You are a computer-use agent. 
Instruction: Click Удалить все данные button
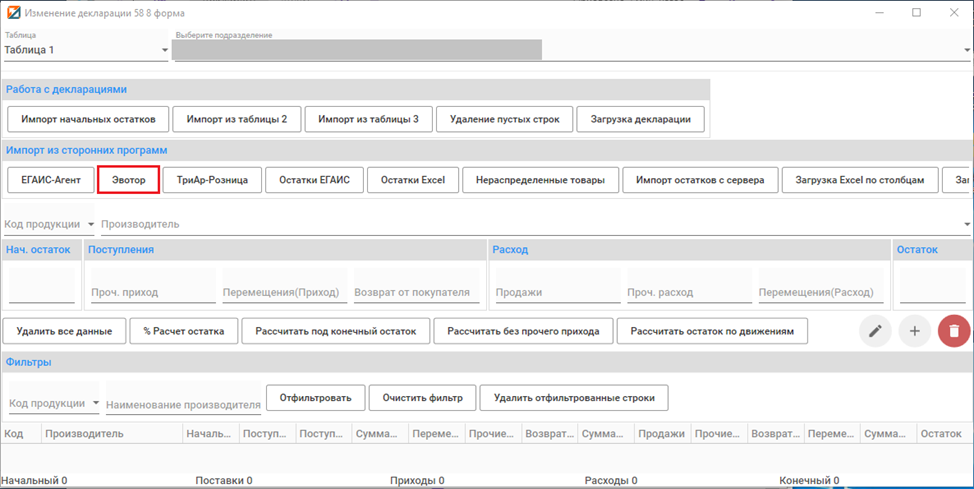tap(64, 331)
